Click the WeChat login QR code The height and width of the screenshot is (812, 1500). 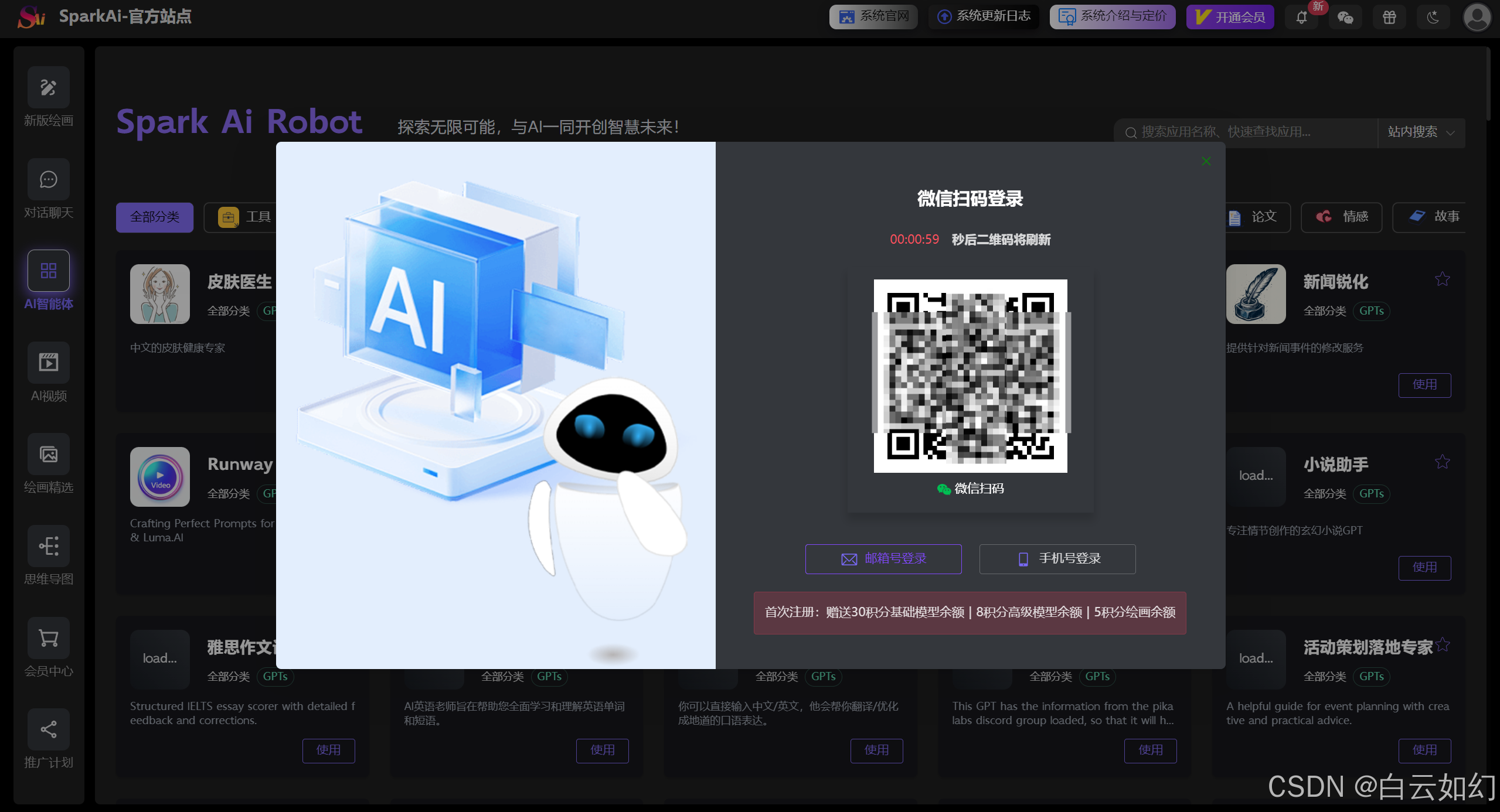point(970,376)
